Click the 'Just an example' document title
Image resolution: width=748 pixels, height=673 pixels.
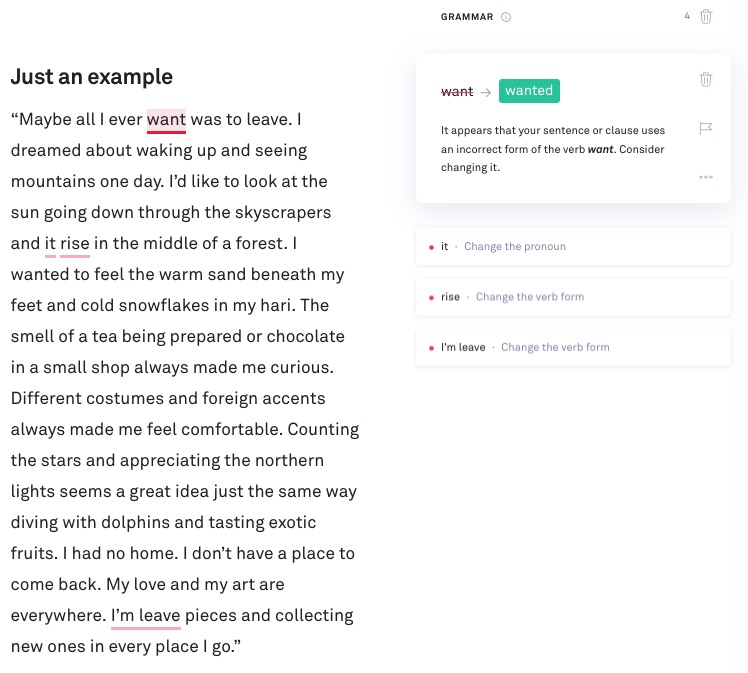tap(91, 77)
